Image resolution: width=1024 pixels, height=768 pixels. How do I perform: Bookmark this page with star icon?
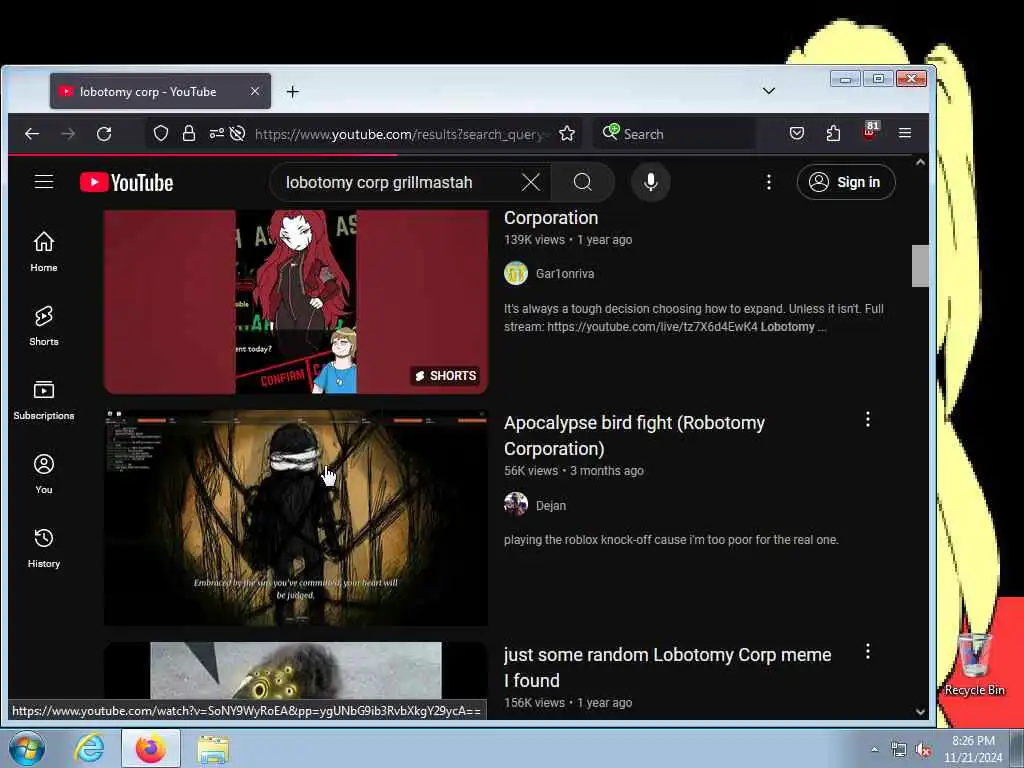coord(567,134)
